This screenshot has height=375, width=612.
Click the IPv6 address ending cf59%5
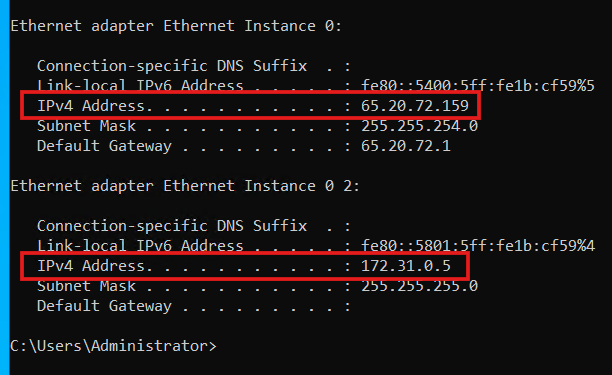pos(478,85)
